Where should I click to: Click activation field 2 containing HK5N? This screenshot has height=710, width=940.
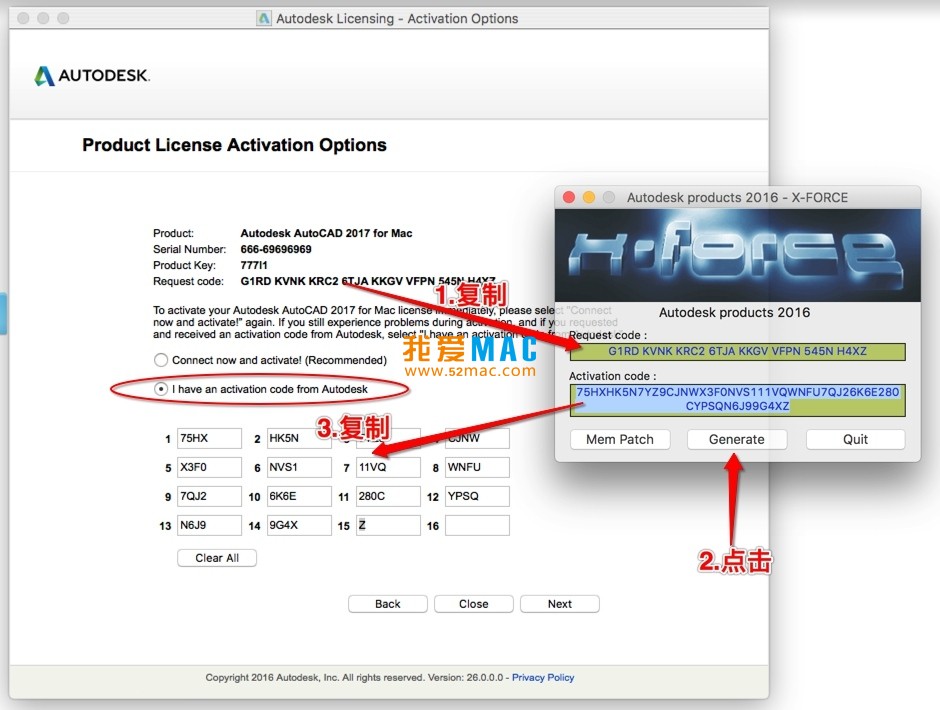point(299,438)
